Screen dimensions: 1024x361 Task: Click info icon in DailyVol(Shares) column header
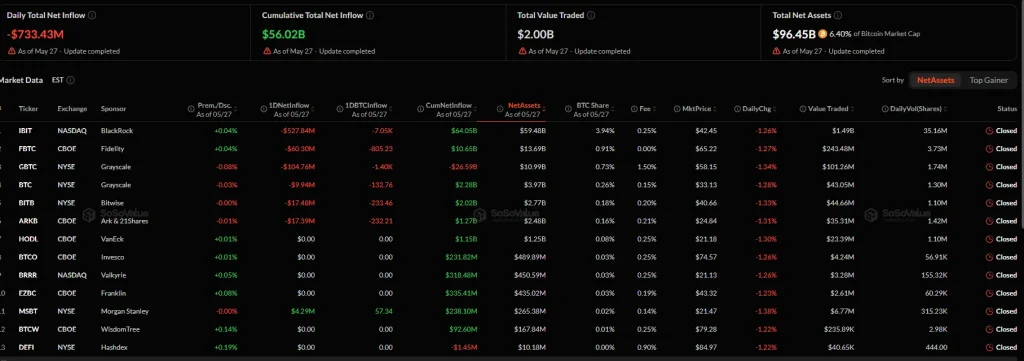pos(885,109)
